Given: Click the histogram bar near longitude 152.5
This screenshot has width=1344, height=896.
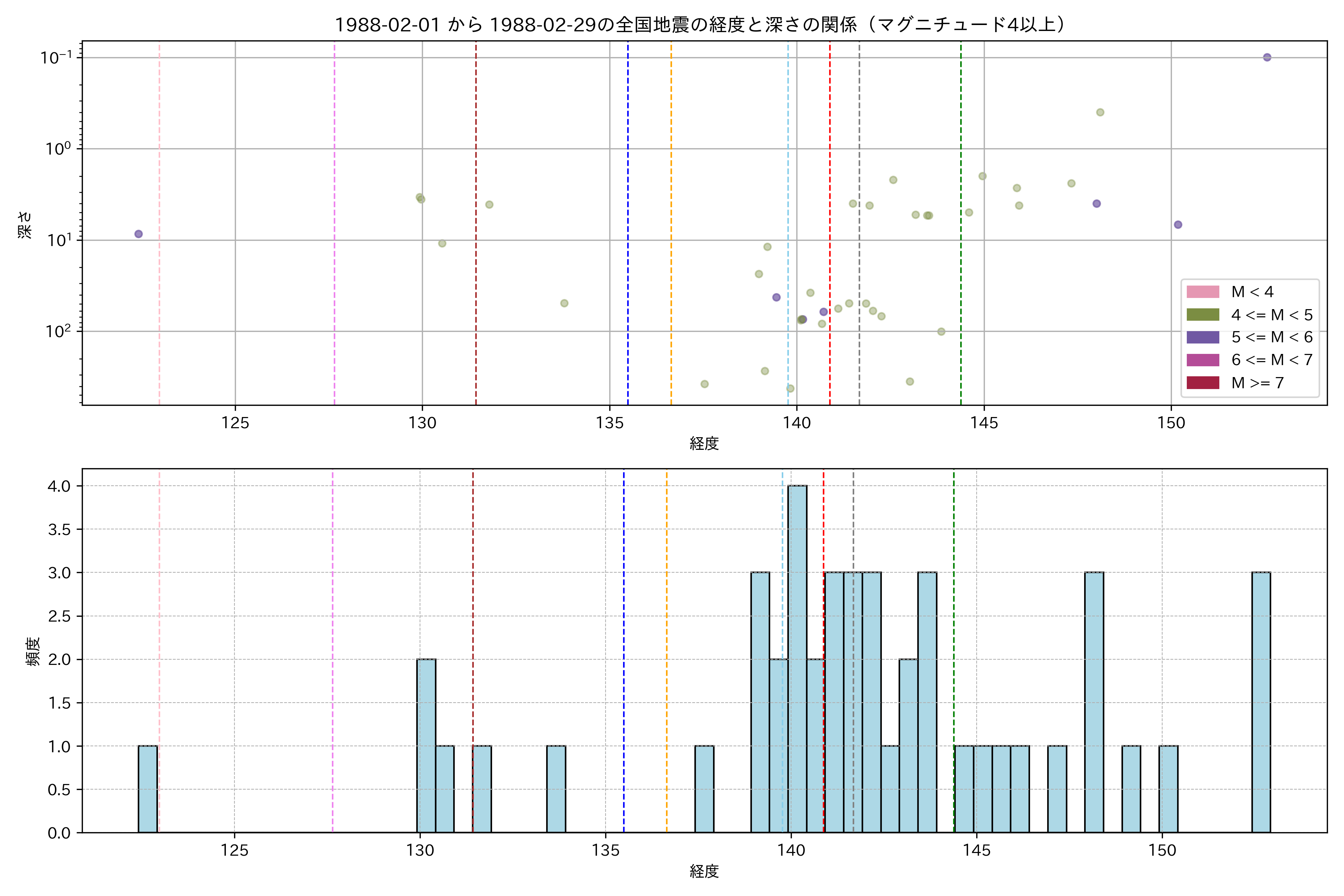Looking at the screenshot, I should pos(1261,703).
